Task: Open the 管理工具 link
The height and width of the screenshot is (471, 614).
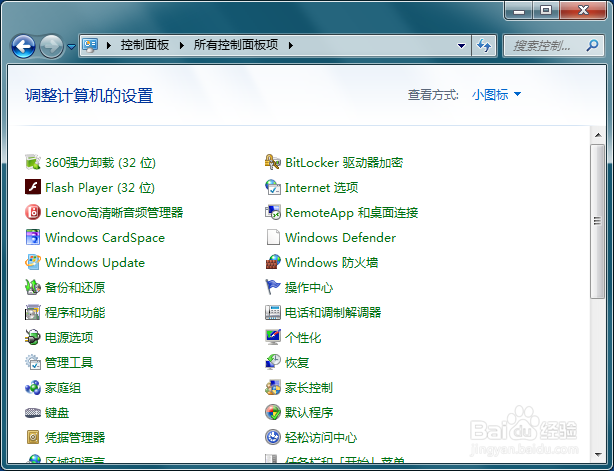Action: click(69, 363)
